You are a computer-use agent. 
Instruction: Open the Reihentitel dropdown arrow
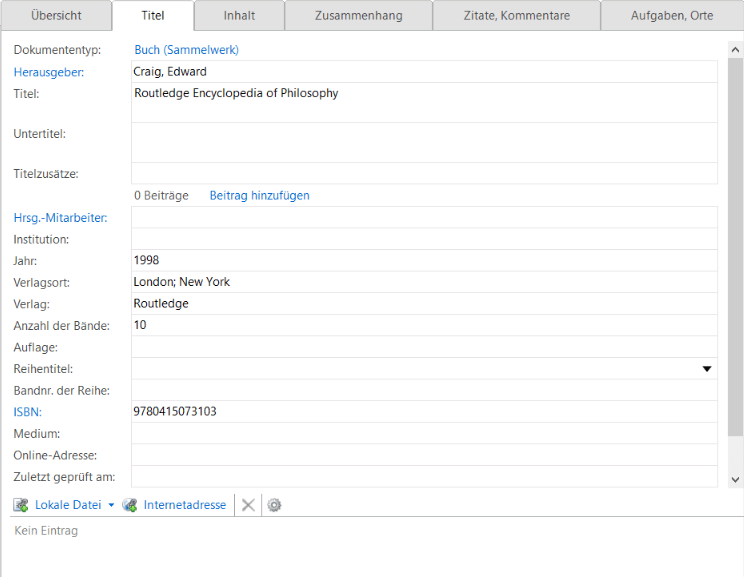(707, 369)
